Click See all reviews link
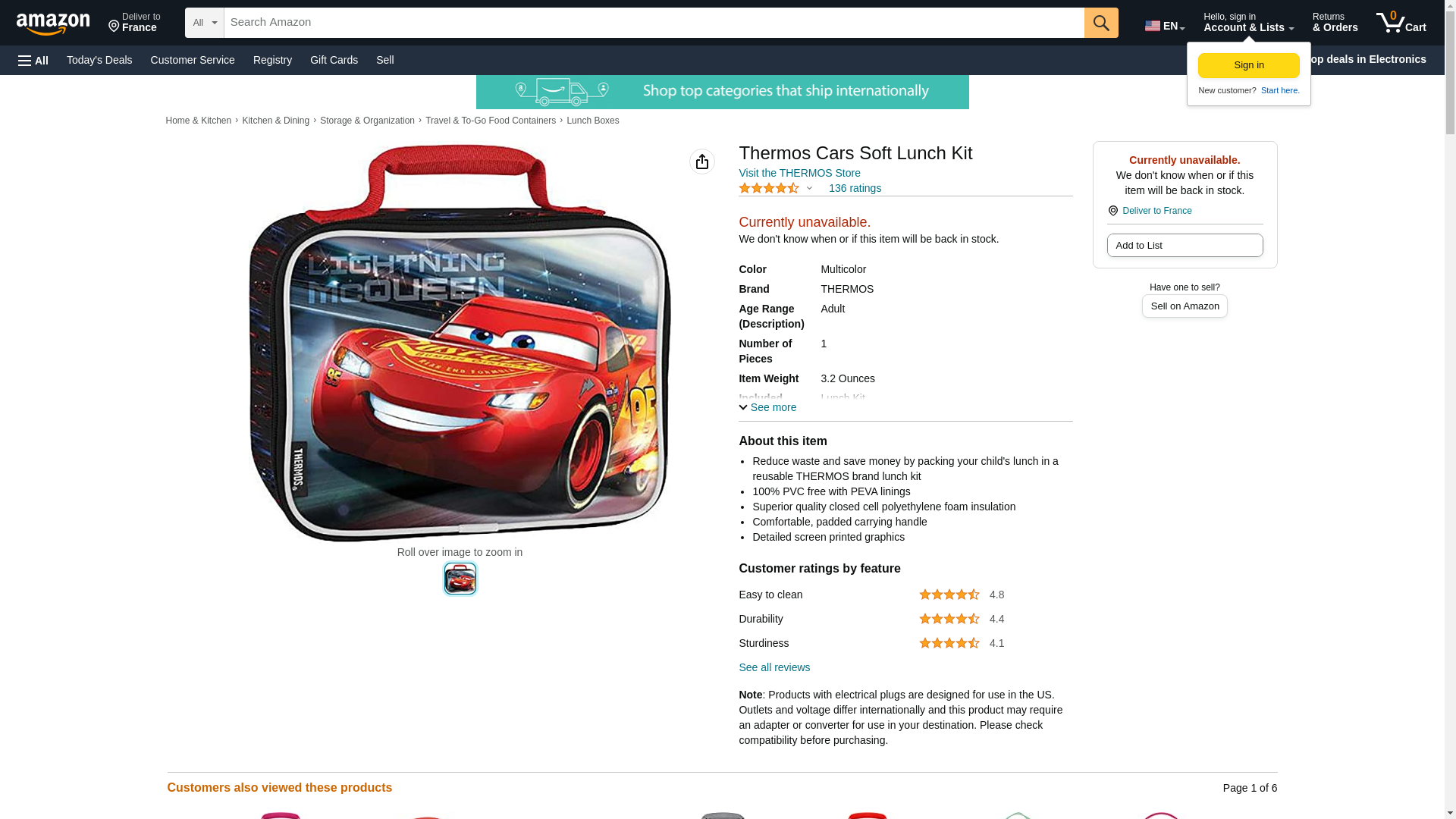Screen dimensions: 1456x819 pyautogui.click(x=774, y=667)
